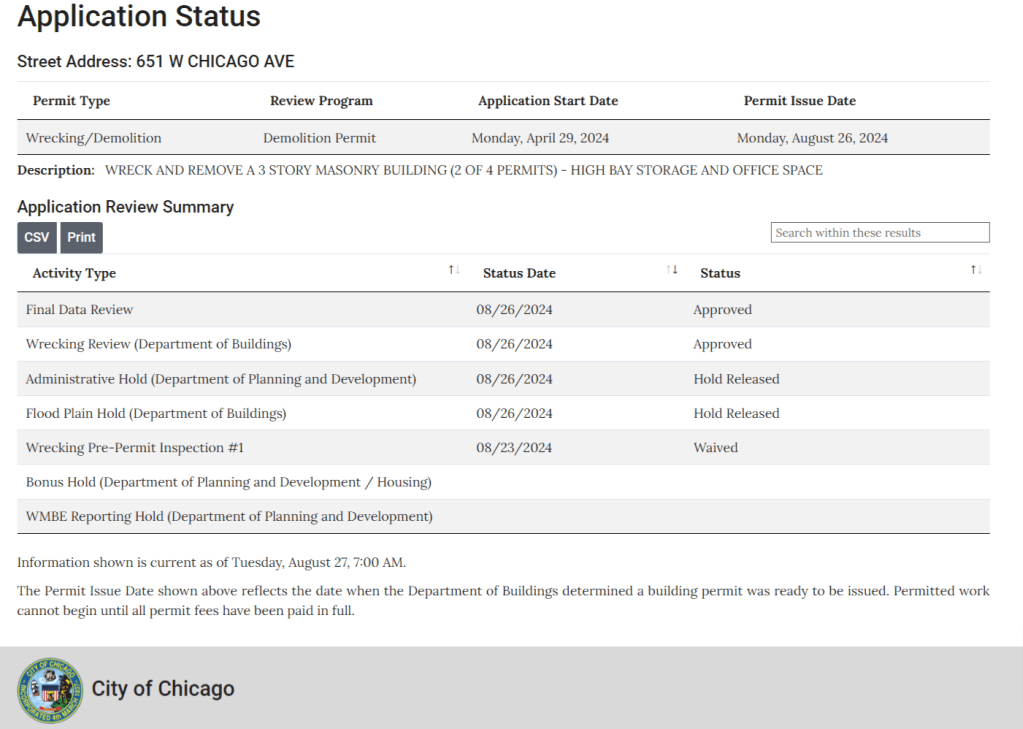Screen dimensions: 1023x729
Task: Click the Demolition Permit review program cell
Action: 320,138
